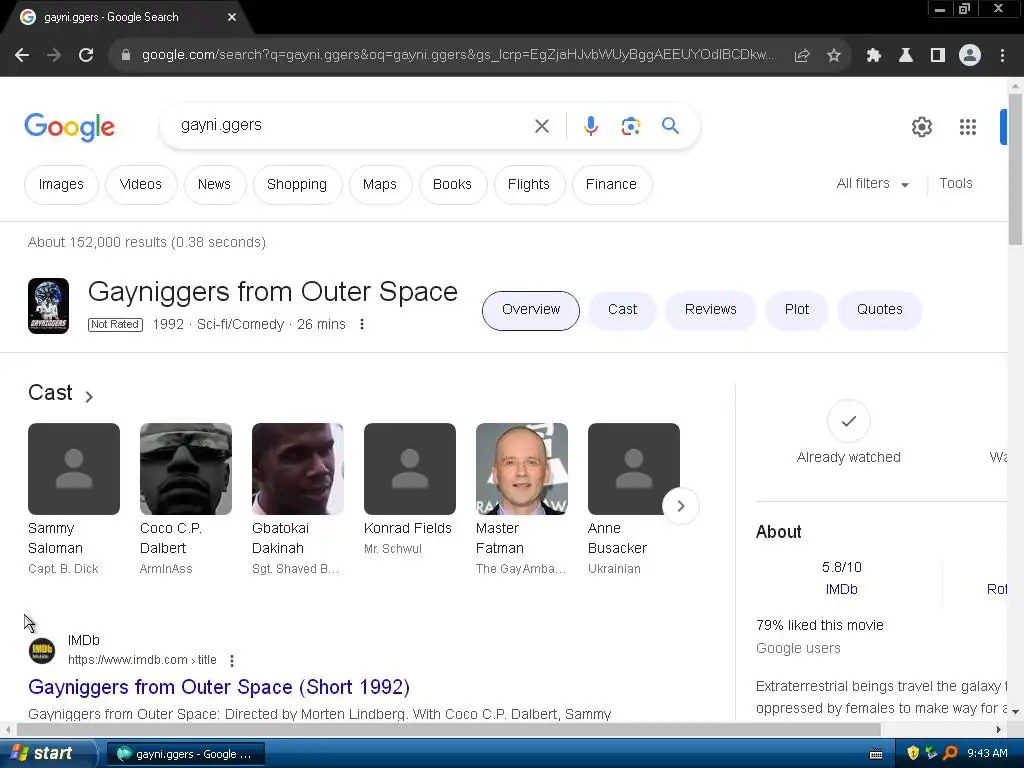Clear the search box with the X
Image resolution: width=1024 pixels, height=768 pixels.
click(x=542, y=126)
